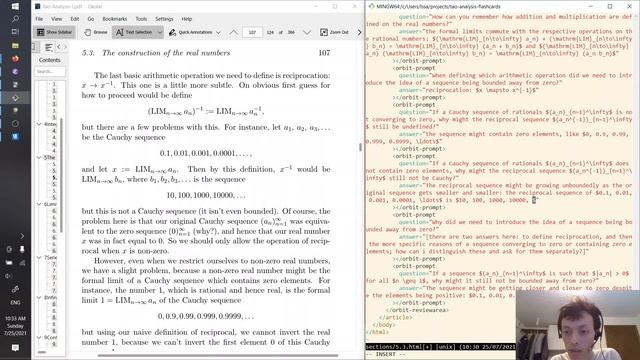The width and height of the screenshot is (640, 360).
Task: Open the clock showing 10:33 AM Sunday
Action: tap(15, 326)
